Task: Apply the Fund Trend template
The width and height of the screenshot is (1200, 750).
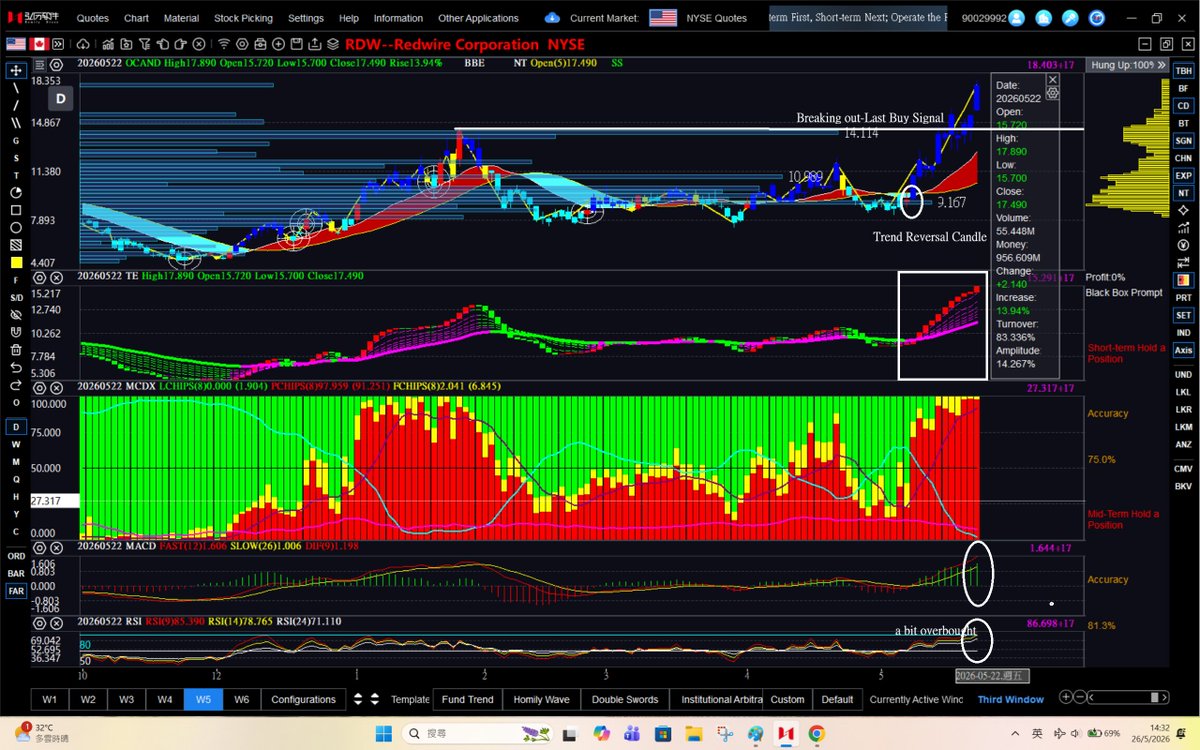Action: 467,699
